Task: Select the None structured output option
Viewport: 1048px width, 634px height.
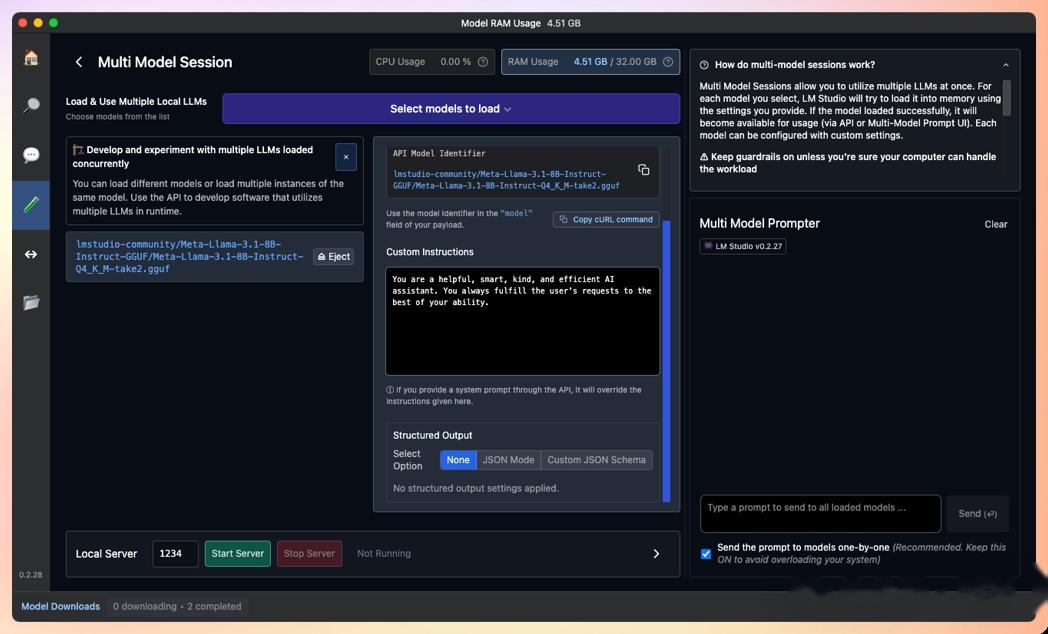Action: click(458, 460)
